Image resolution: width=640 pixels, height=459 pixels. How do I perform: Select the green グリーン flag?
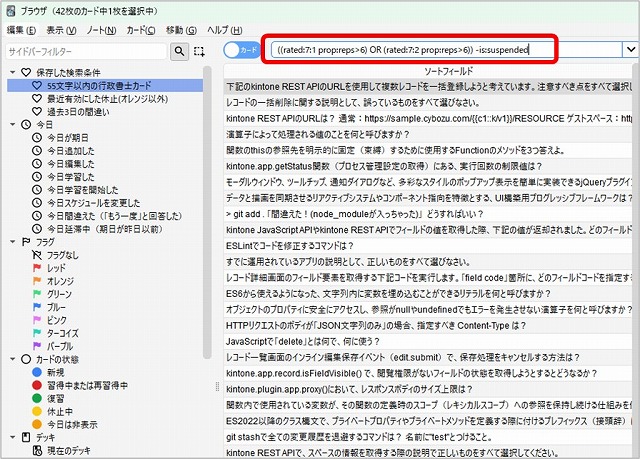coord(37,294)
